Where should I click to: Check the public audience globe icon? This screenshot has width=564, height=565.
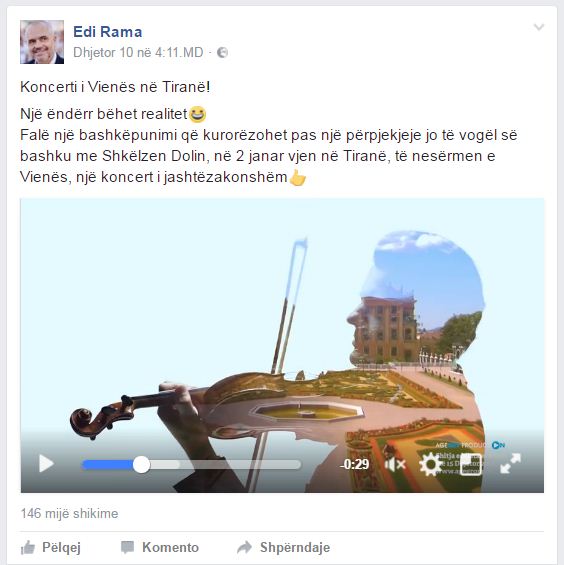[222, 53]
